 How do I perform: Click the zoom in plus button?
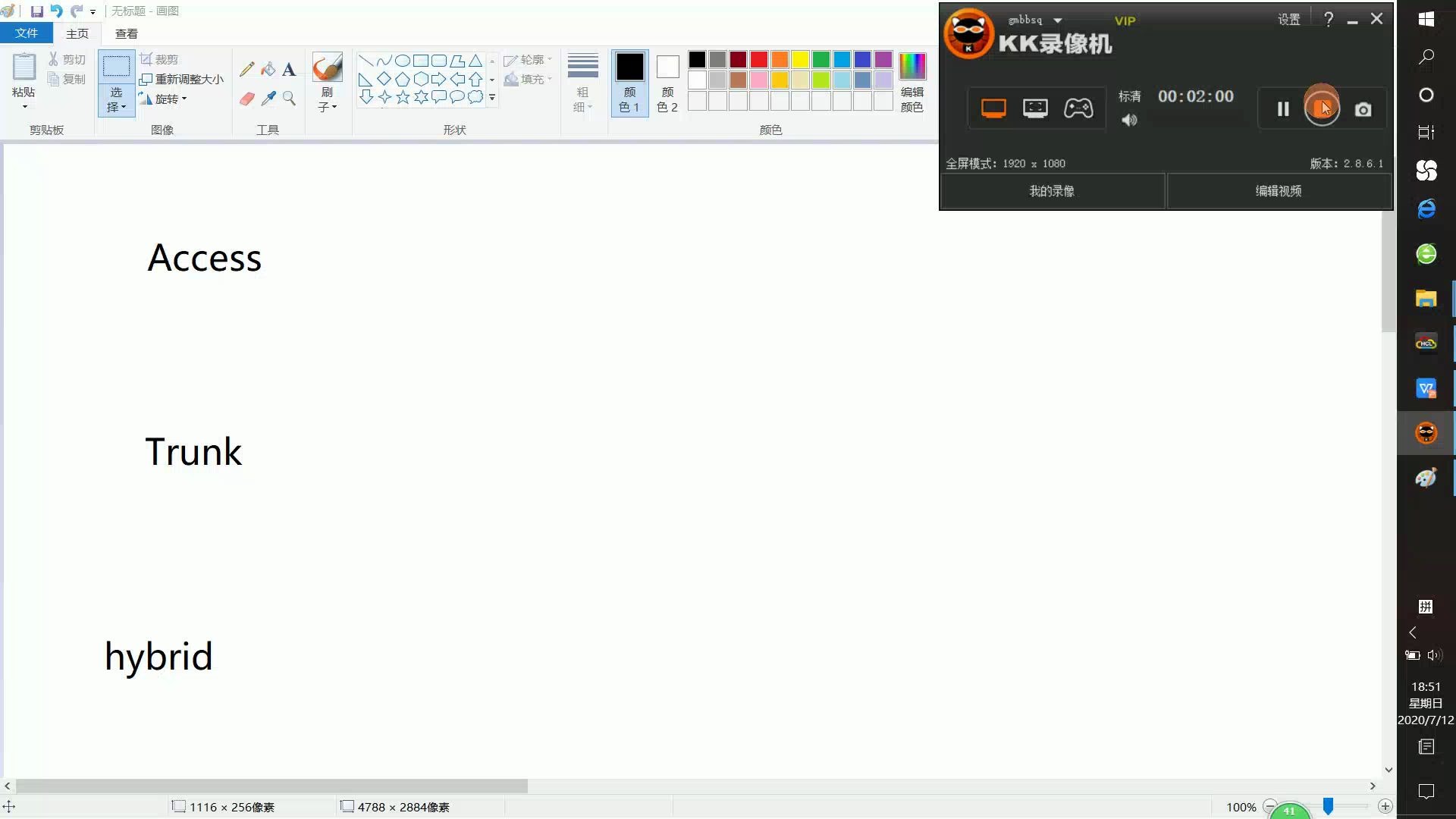(x=1385, y=806)
